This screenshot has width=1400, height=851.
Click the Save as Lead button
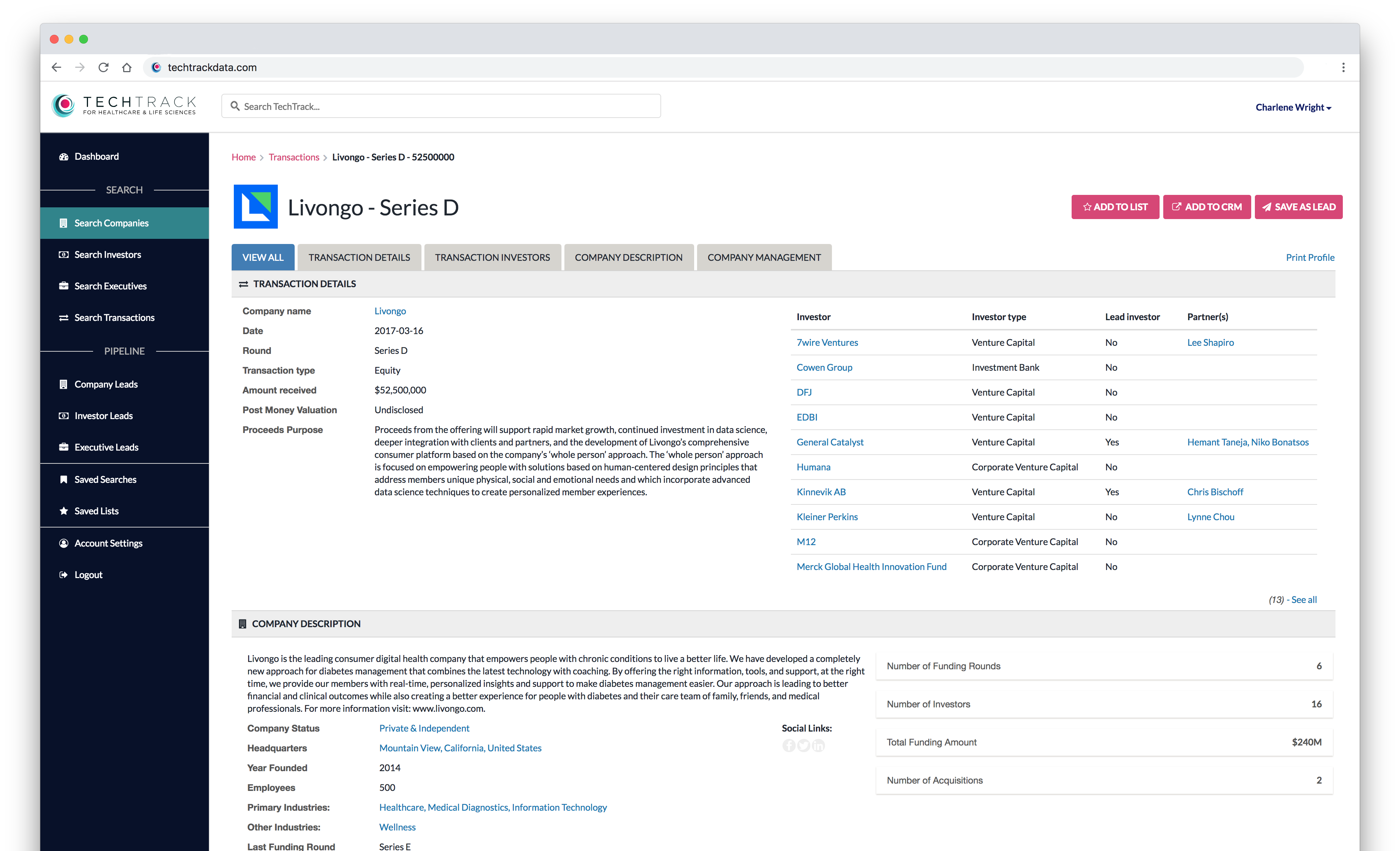coord(1298,207)
